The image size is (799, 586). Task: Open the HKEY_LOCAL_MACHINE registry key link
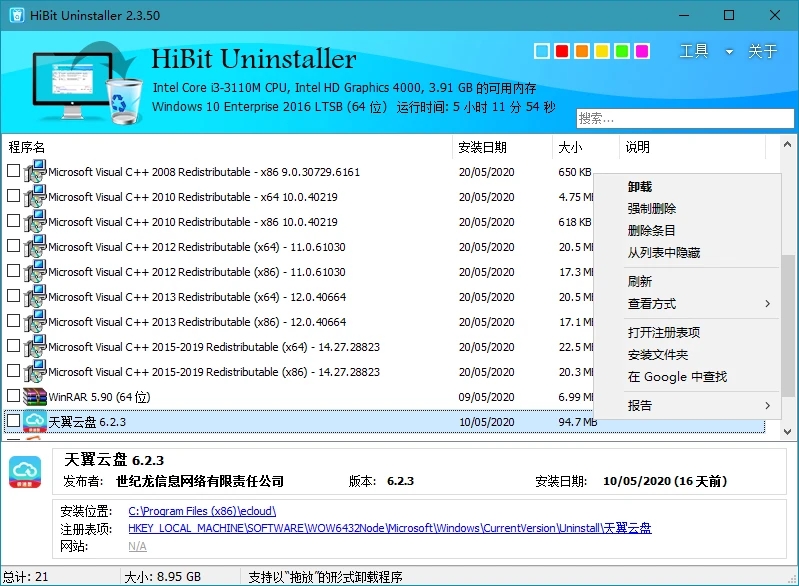tap(390, 528)
